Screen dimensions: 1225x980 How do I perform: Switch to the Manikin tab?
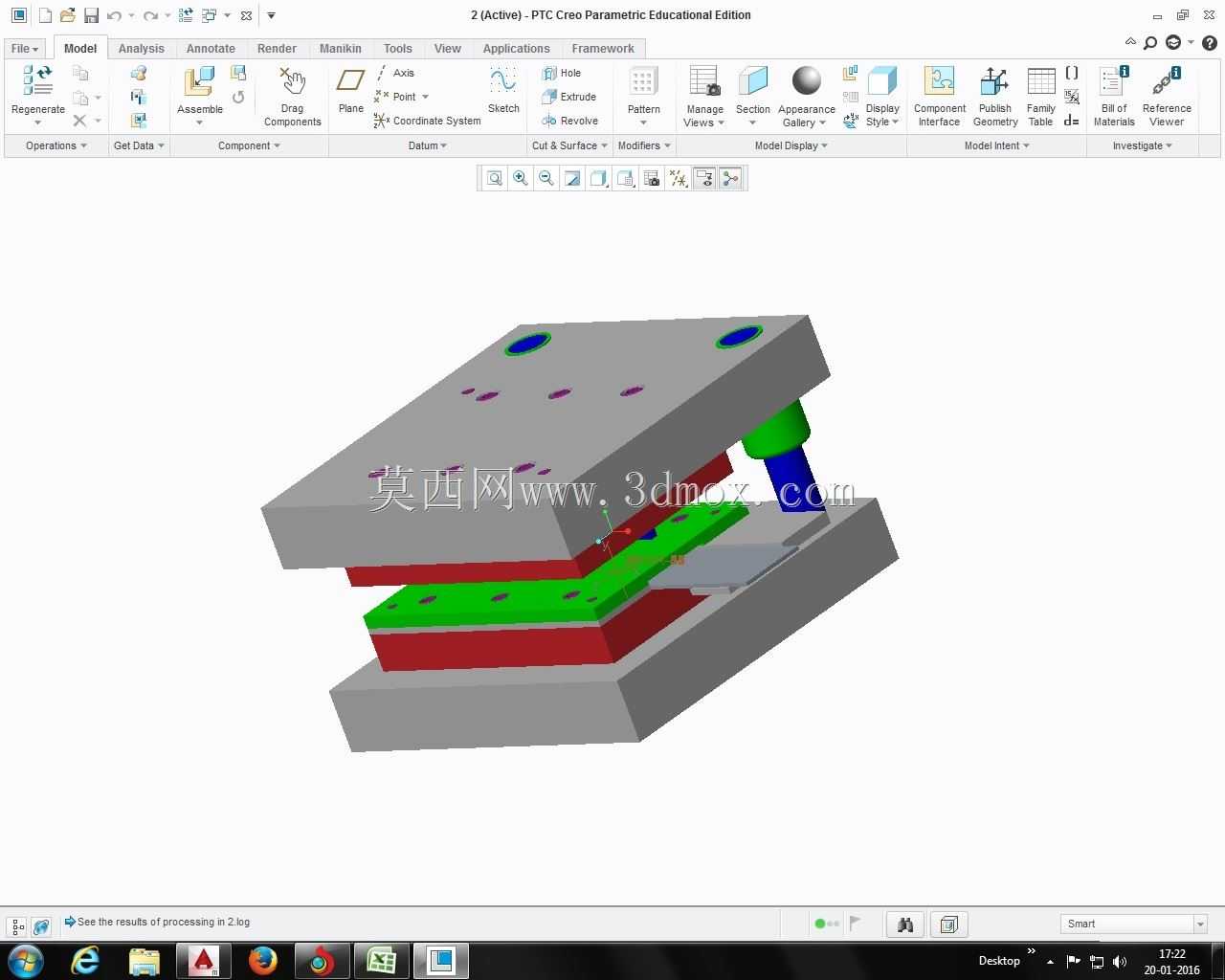click(341, 49)
